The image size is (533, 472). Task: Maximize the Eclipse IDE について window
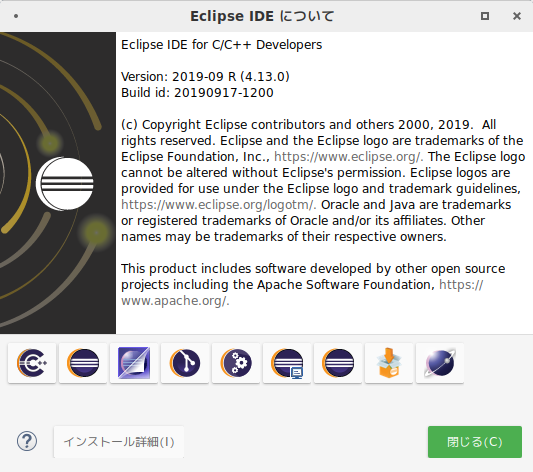click(x=485, y=16)
